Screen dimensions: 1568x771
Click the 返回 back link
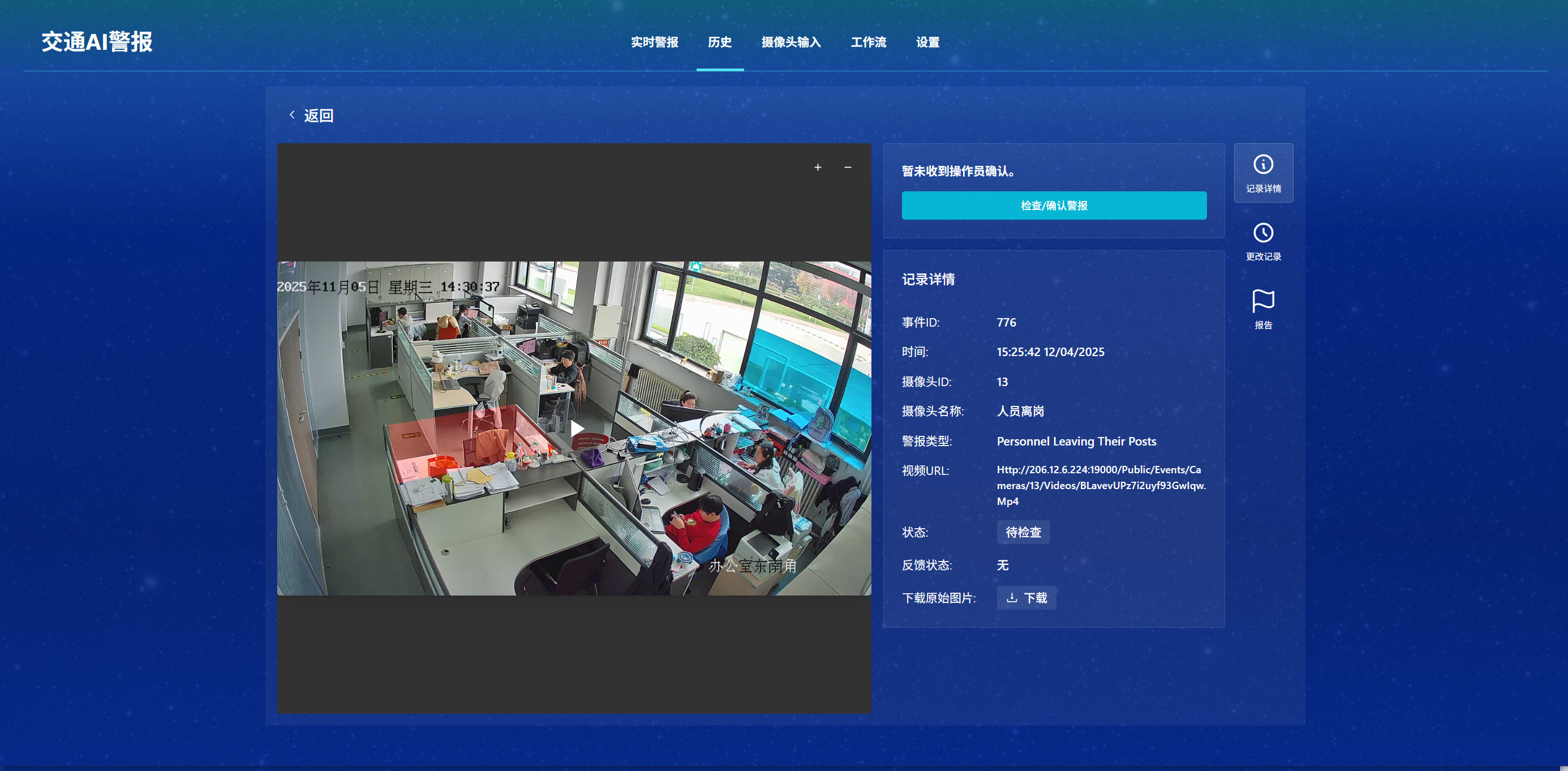(319, 115)
